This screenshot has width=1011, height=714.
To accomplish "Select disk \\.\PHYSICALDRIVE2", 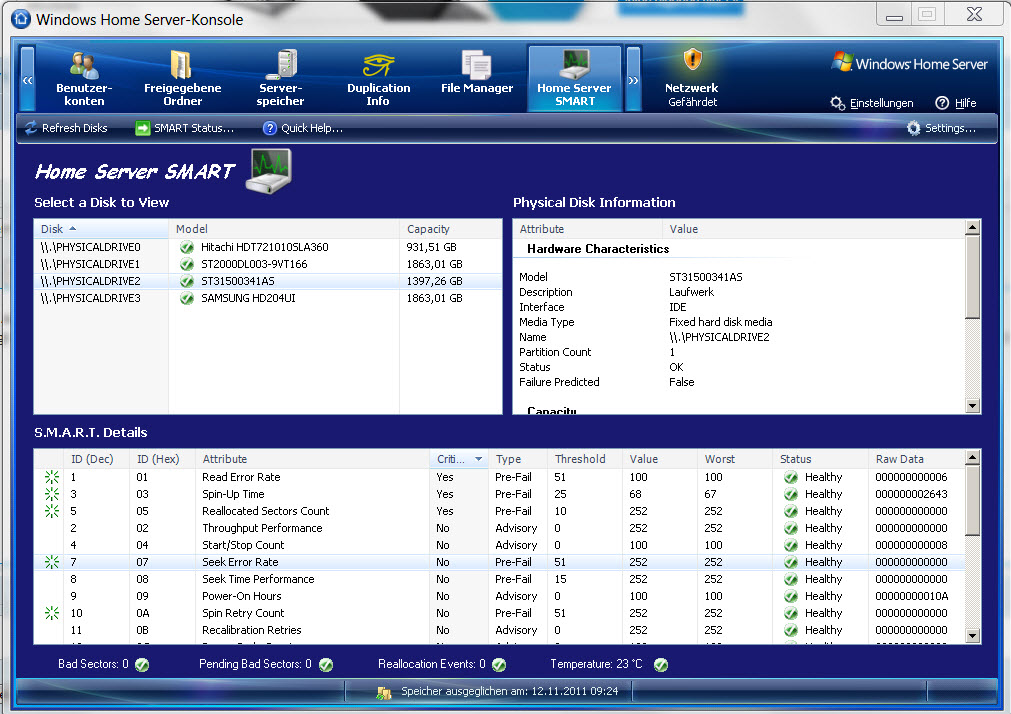I will (268, 281).
